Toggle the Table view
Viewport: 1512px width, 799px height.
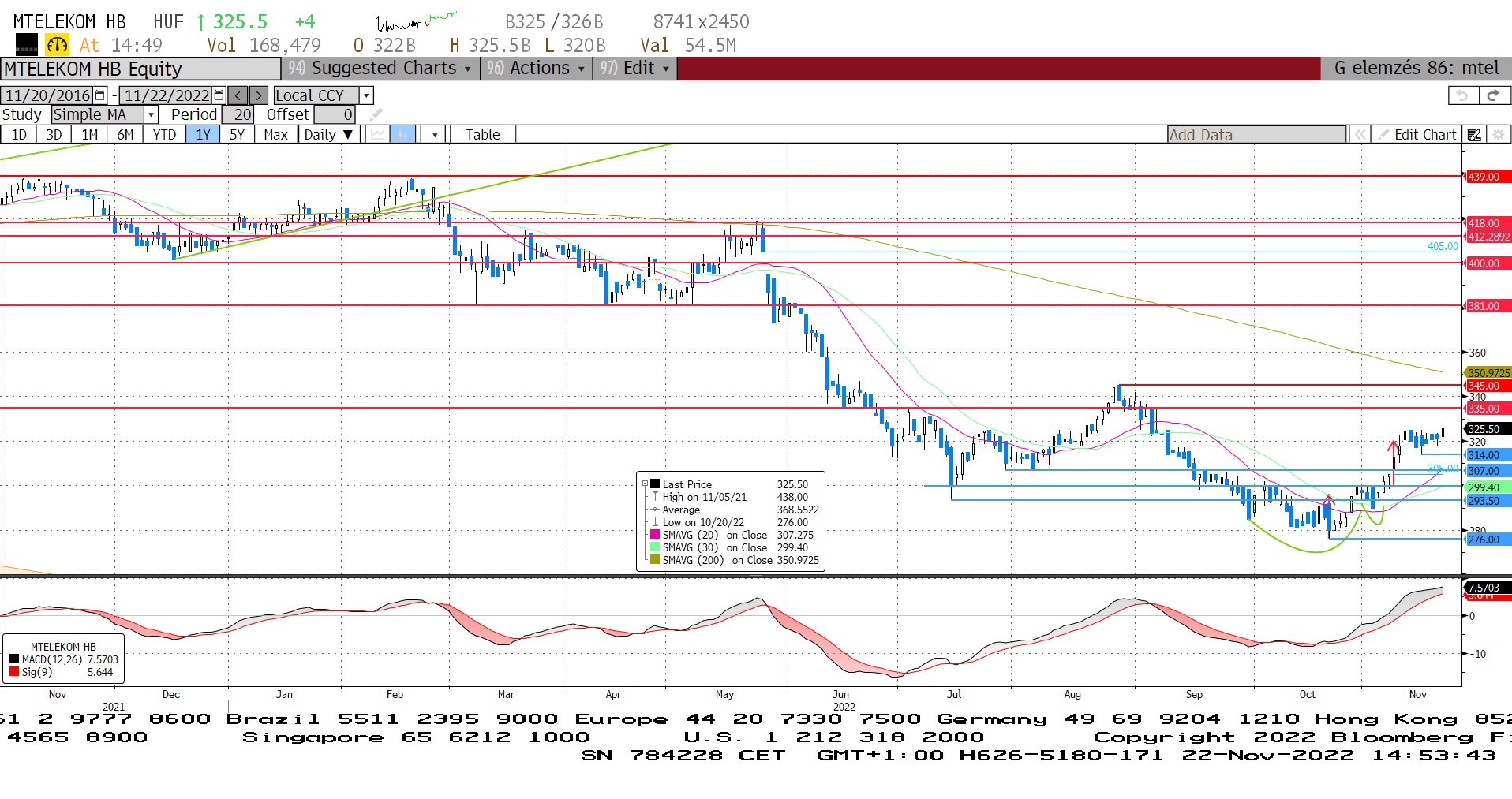[x=483, y=135]
